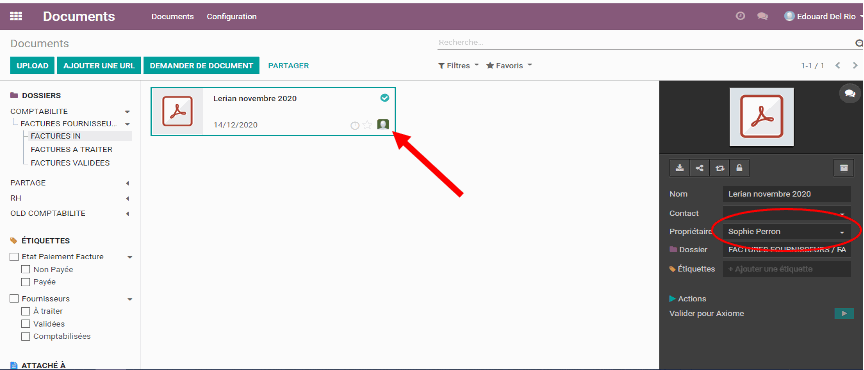Toggle the Actions section triangle
The image size is (864, 370).
672,299
